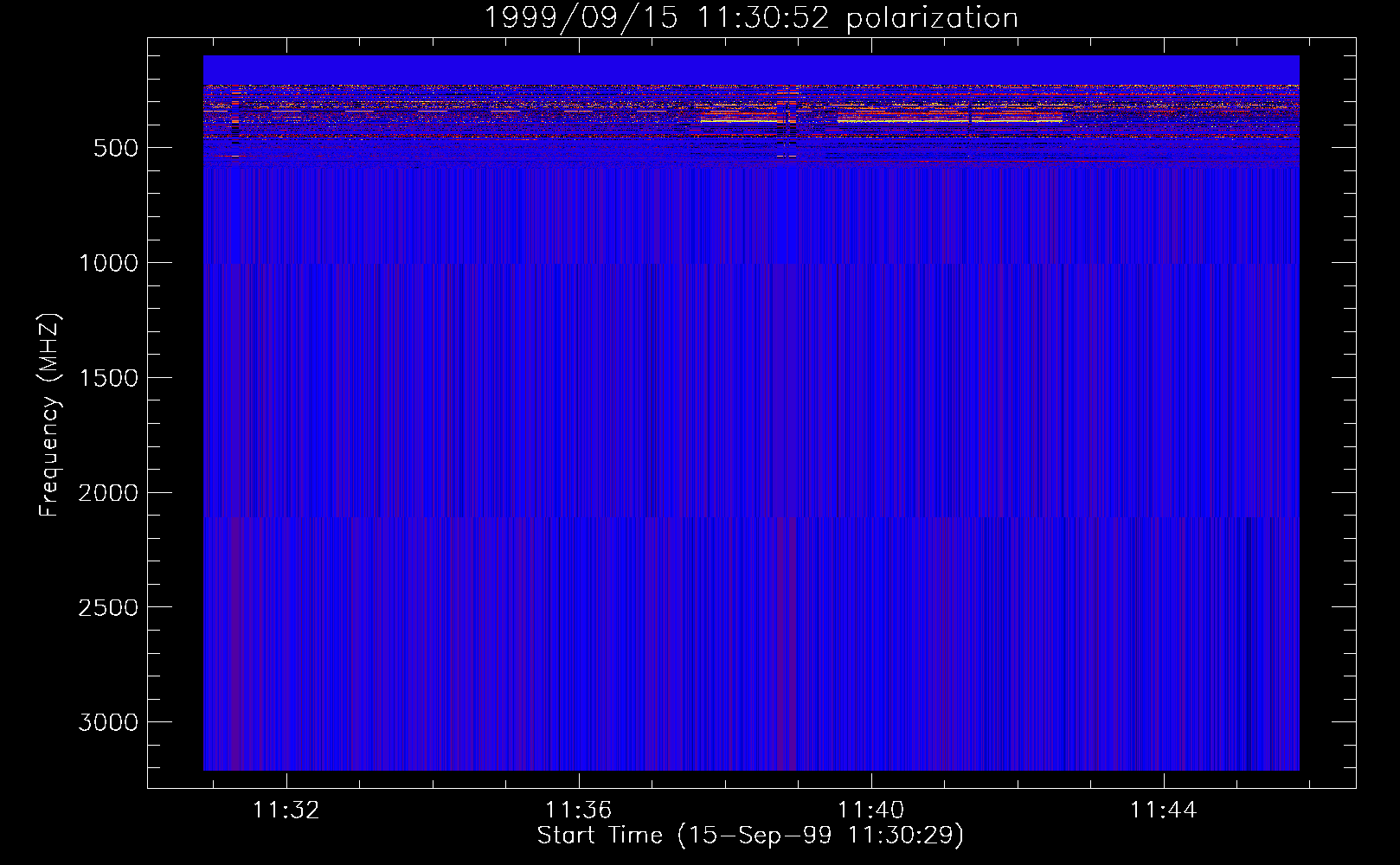Click the 11:40 time tick label
The height and width of the screenshot is (865, 1400).
click(x=870, y=811)
